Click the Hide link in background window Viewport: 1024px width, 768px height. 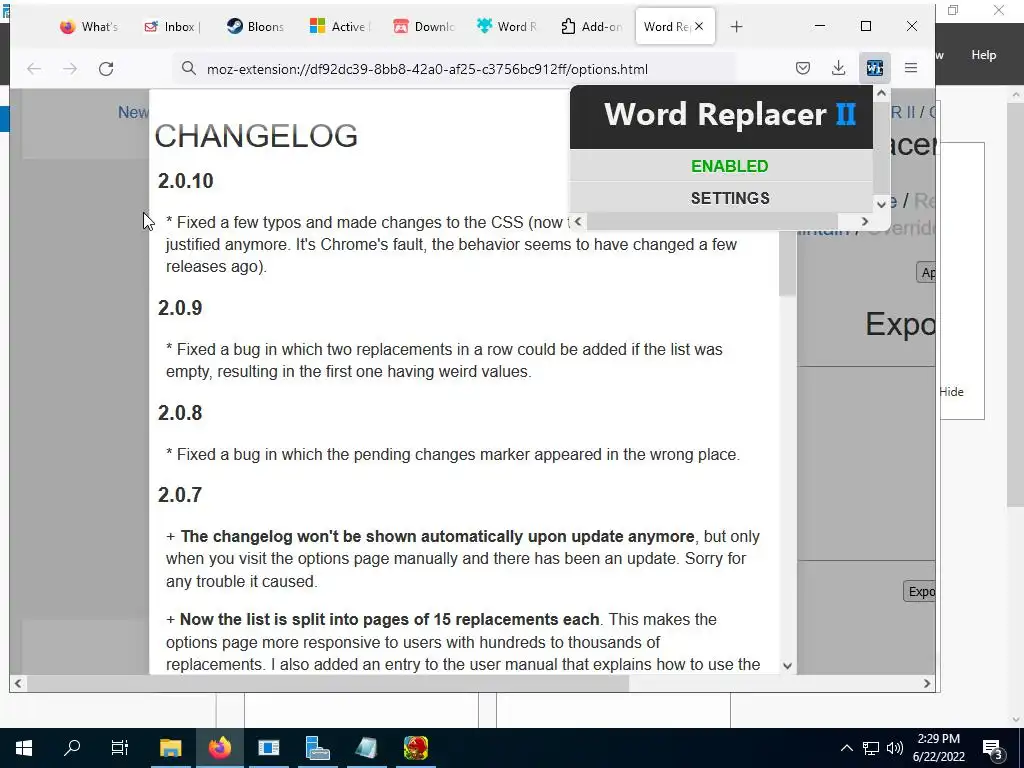pyautogui.click(x=952, y=392)
